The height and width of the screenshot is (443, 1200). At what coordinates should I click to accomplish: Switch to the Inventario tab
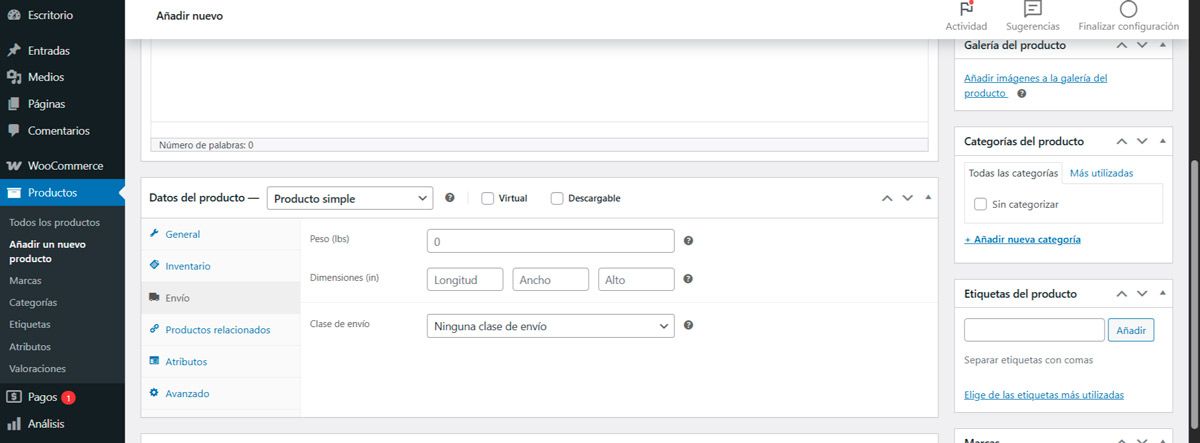(x=220, y=266)
